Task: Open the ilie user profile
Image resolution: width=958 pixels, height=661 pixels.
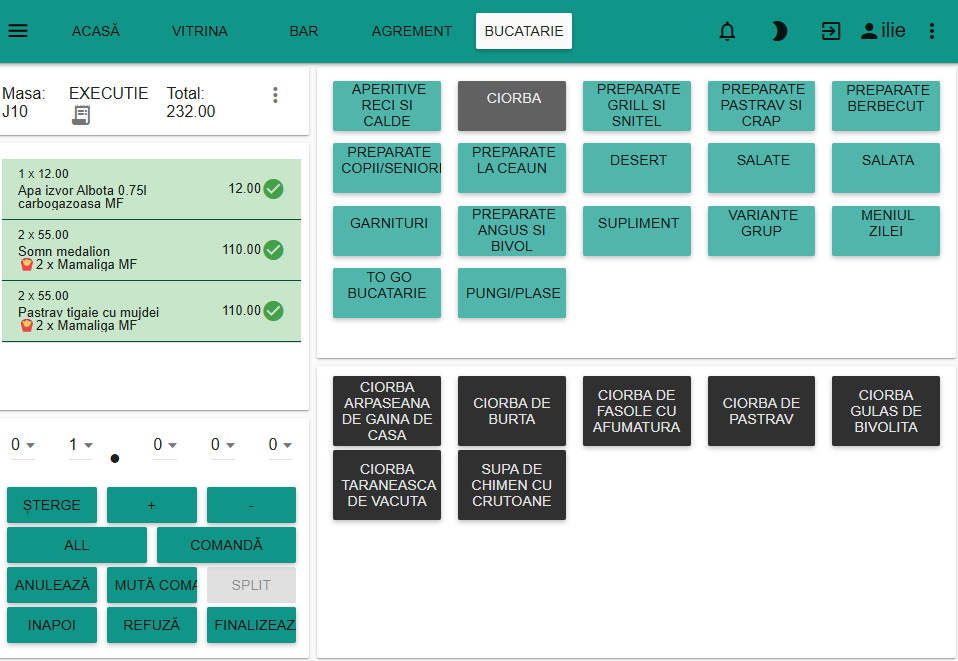Action: click(x=882, y=31)
